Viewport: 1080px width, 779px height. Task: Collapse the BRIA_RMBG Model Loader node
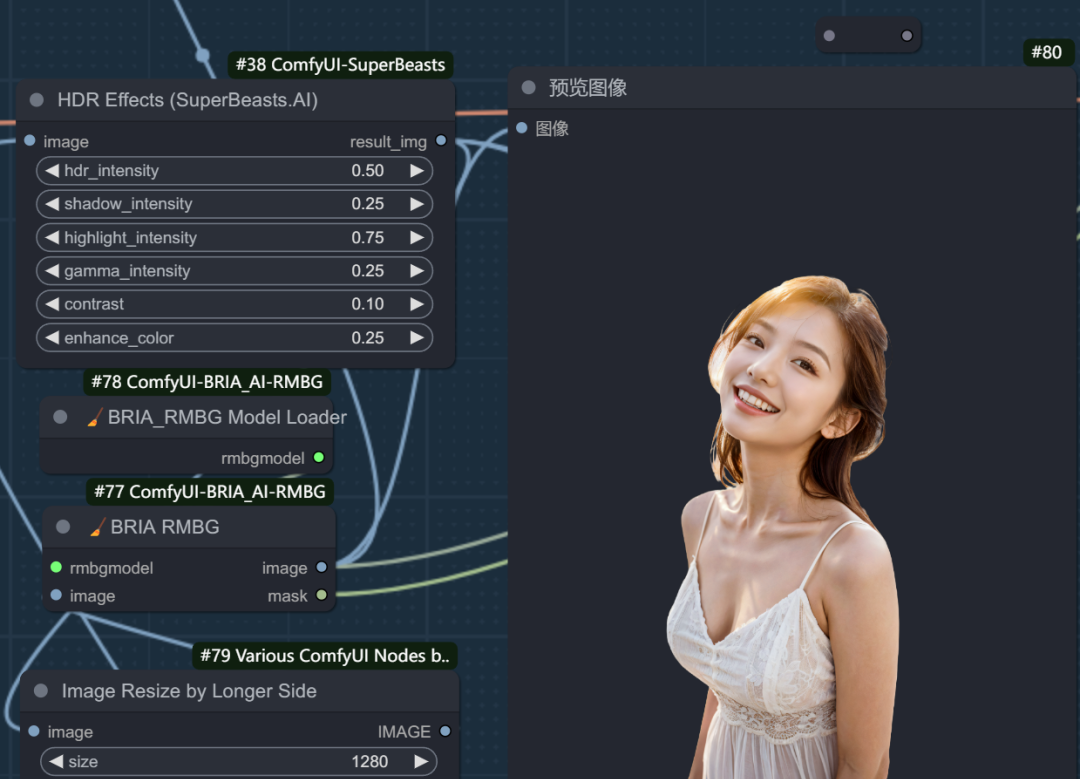[61, 417]
